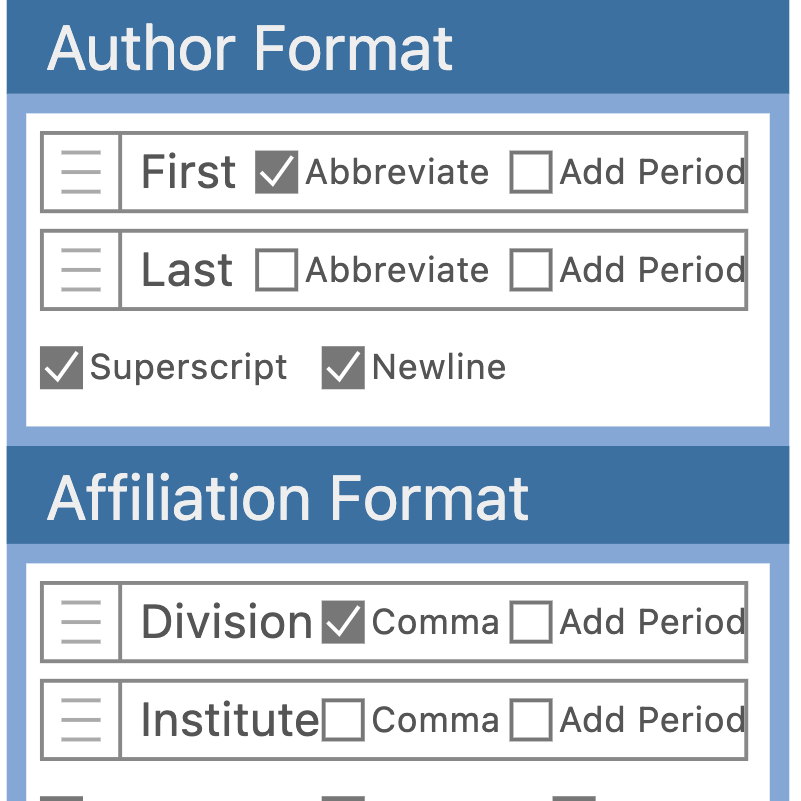This screenshot has height=801, width=801.
Task: Enable Abbreviate for the Last name
Action: [276, 269]
